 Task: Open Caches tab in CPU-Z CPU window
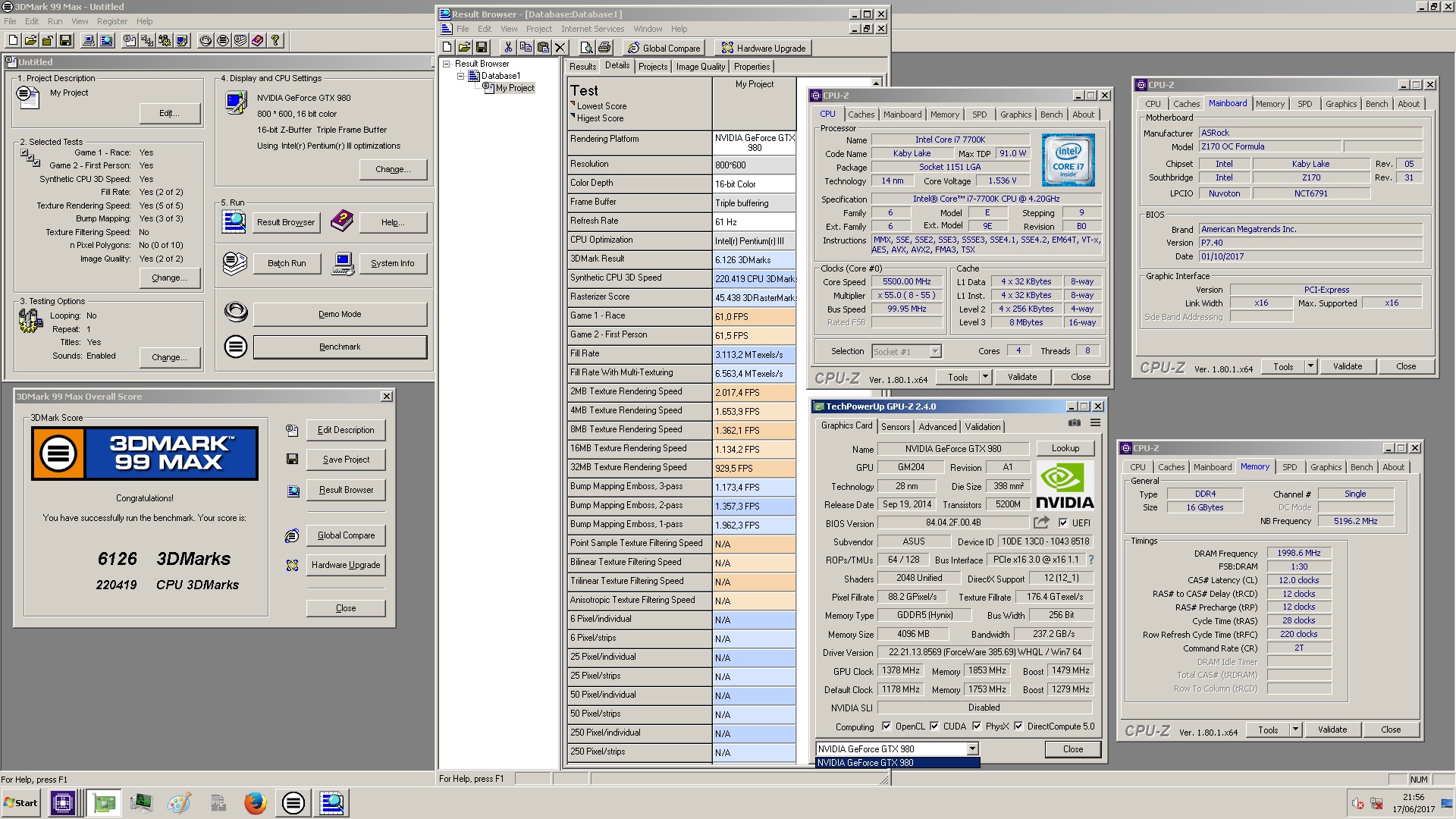[x=861, y=115]
